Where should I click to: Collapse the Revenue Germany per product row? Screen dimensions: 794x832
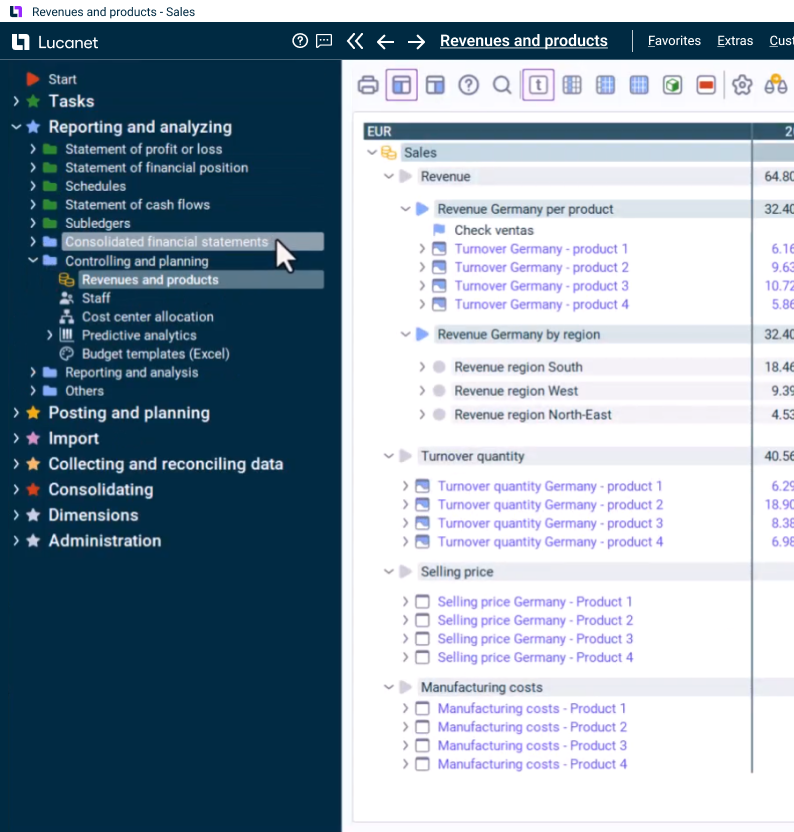coord(405,209)
